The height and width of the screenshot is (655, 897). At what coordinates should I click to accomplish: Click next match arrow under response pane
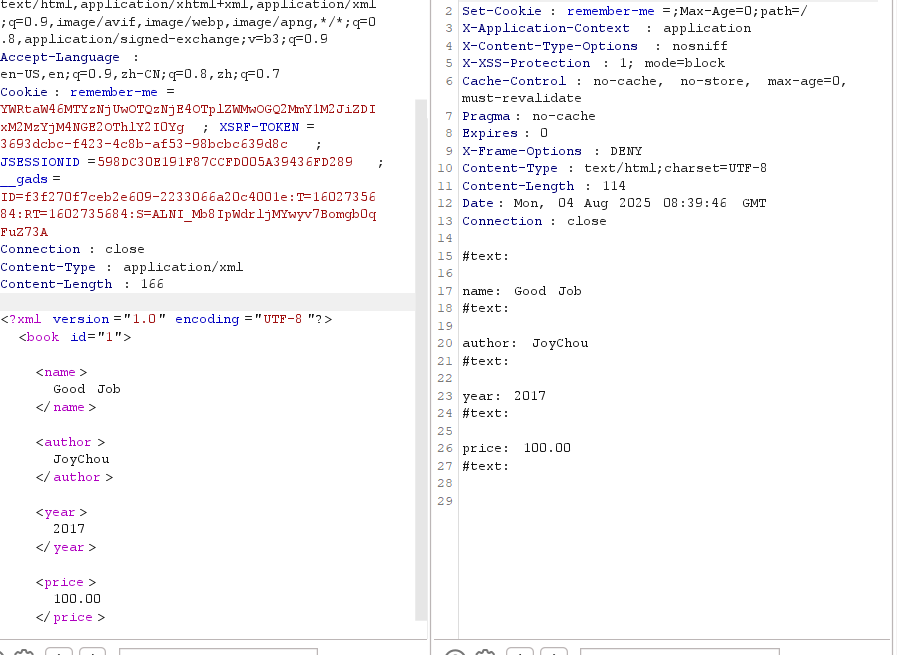point(554,652)
